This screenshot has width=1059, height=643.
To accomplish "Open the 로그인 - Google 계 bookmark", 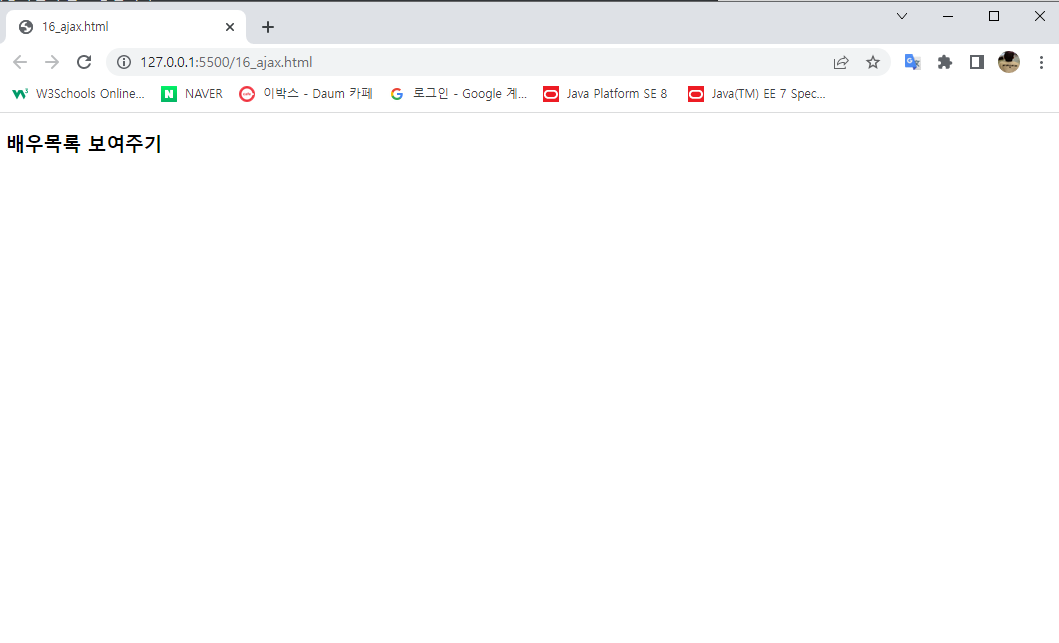I will click(459, 94).
